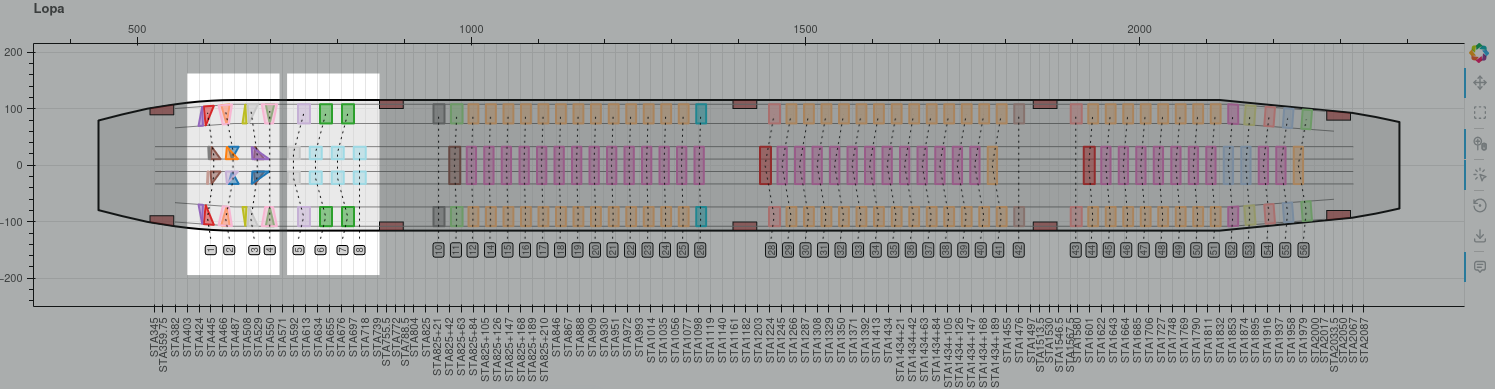
Task: Activate the Pan tool
Action: (1479, 82)
